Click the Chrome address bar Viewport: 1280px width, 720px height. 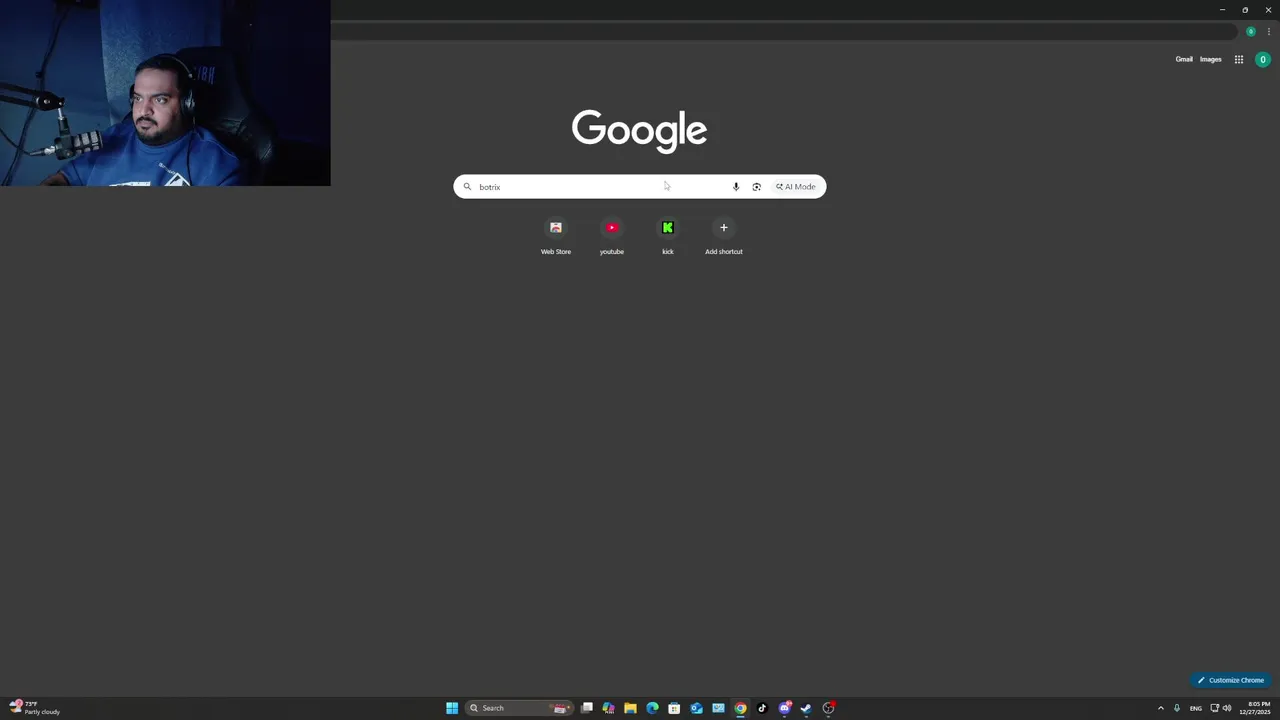(x=785, y=31)
